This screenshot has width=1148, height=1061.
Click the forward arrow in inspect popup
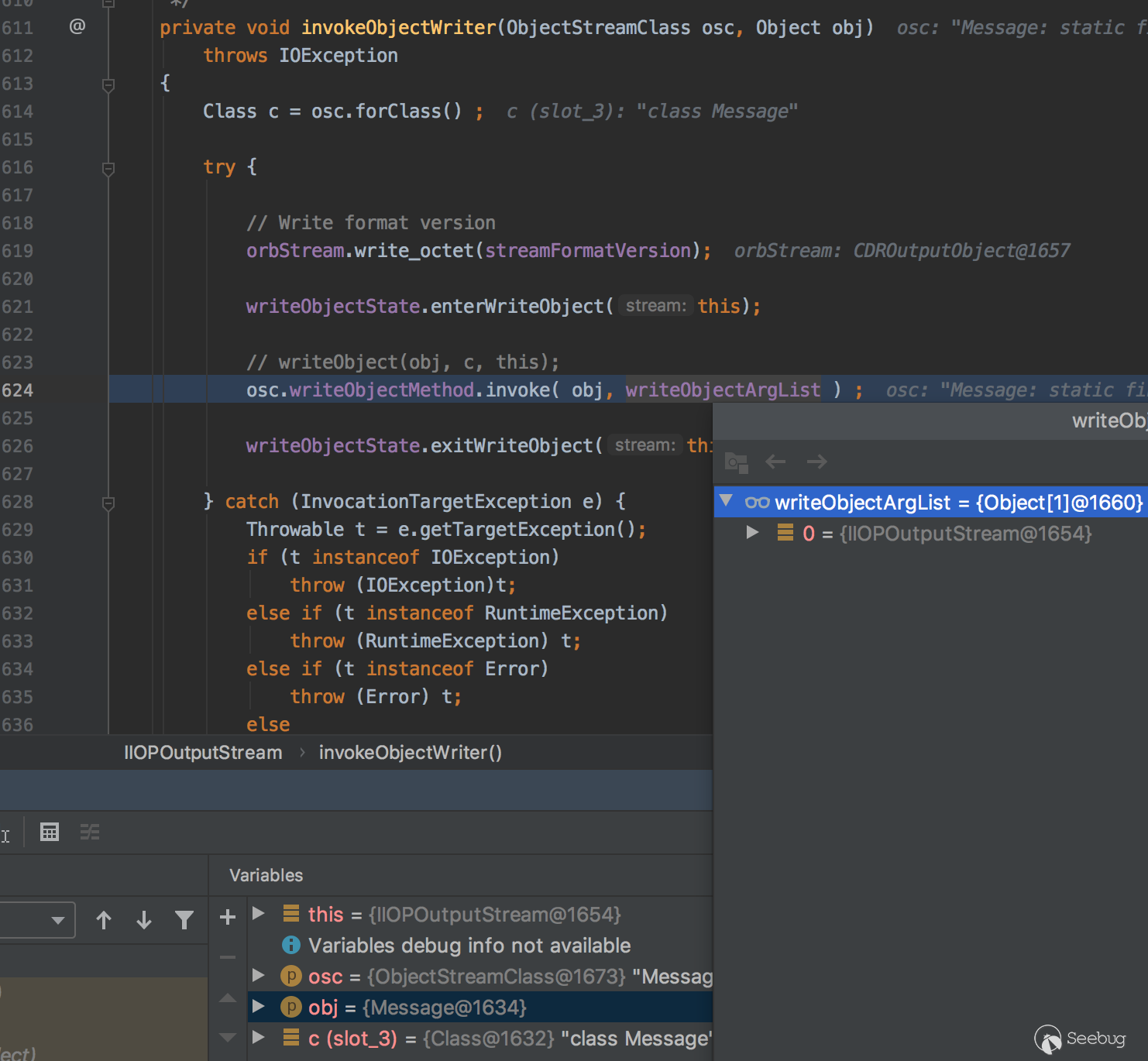pyautogui.click(x=816, y=462)
